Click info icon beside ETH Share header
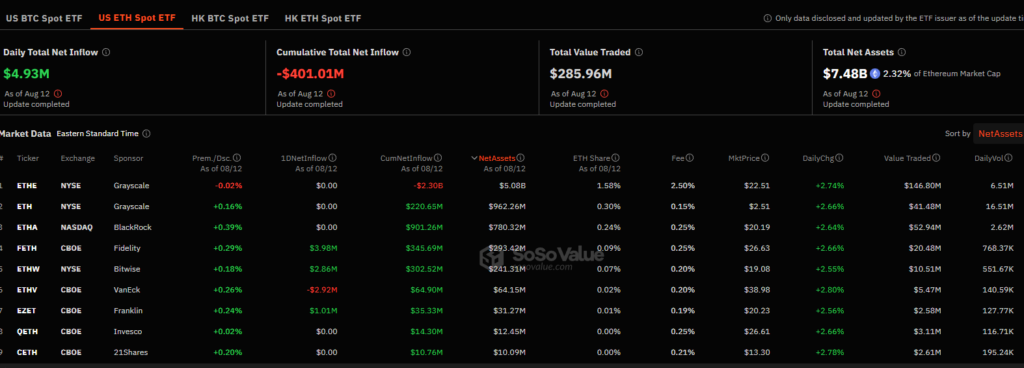 [x=616, y=158]
